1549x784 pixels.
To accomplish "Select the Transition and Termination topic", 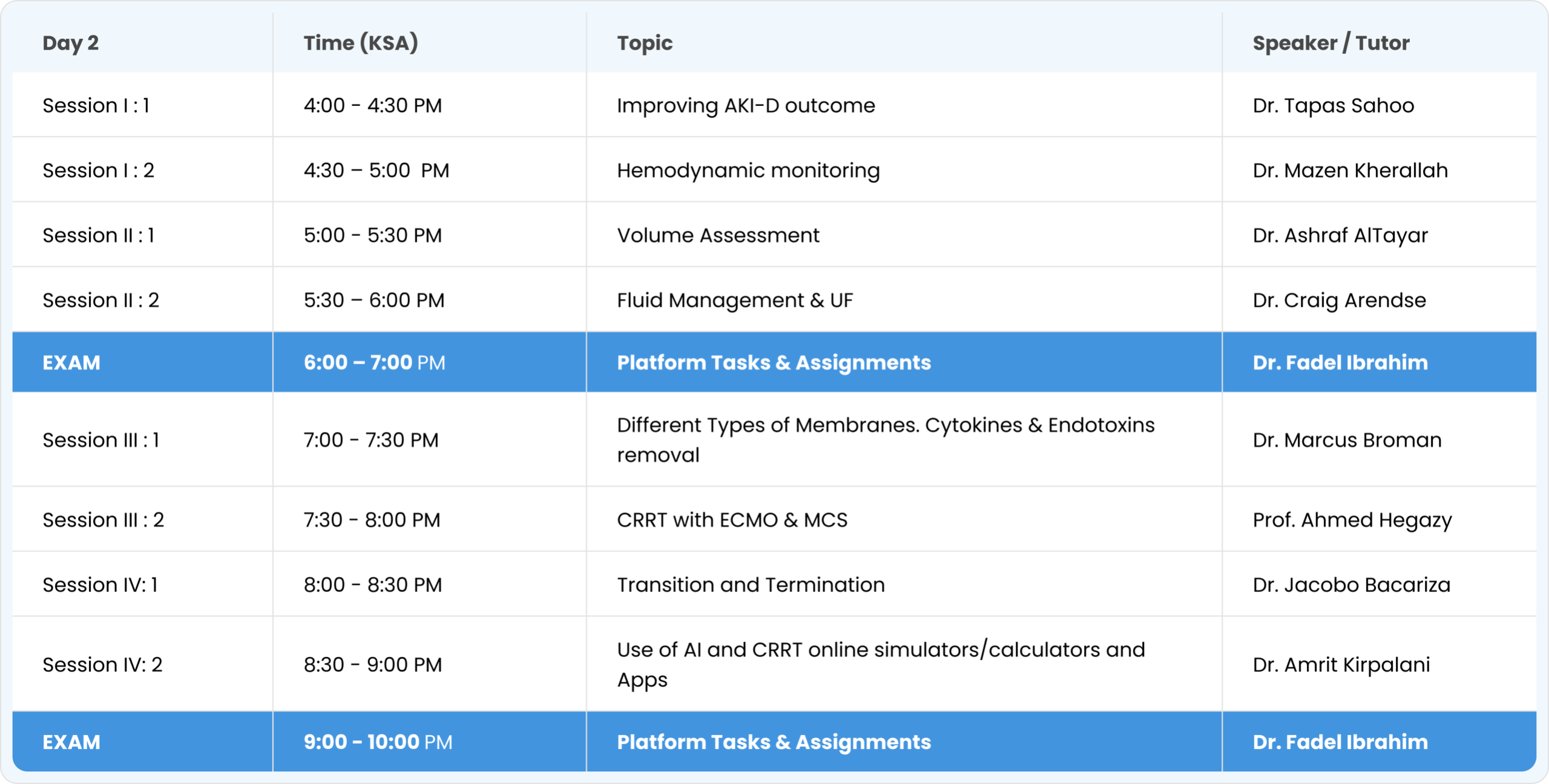I will [751, 584].
